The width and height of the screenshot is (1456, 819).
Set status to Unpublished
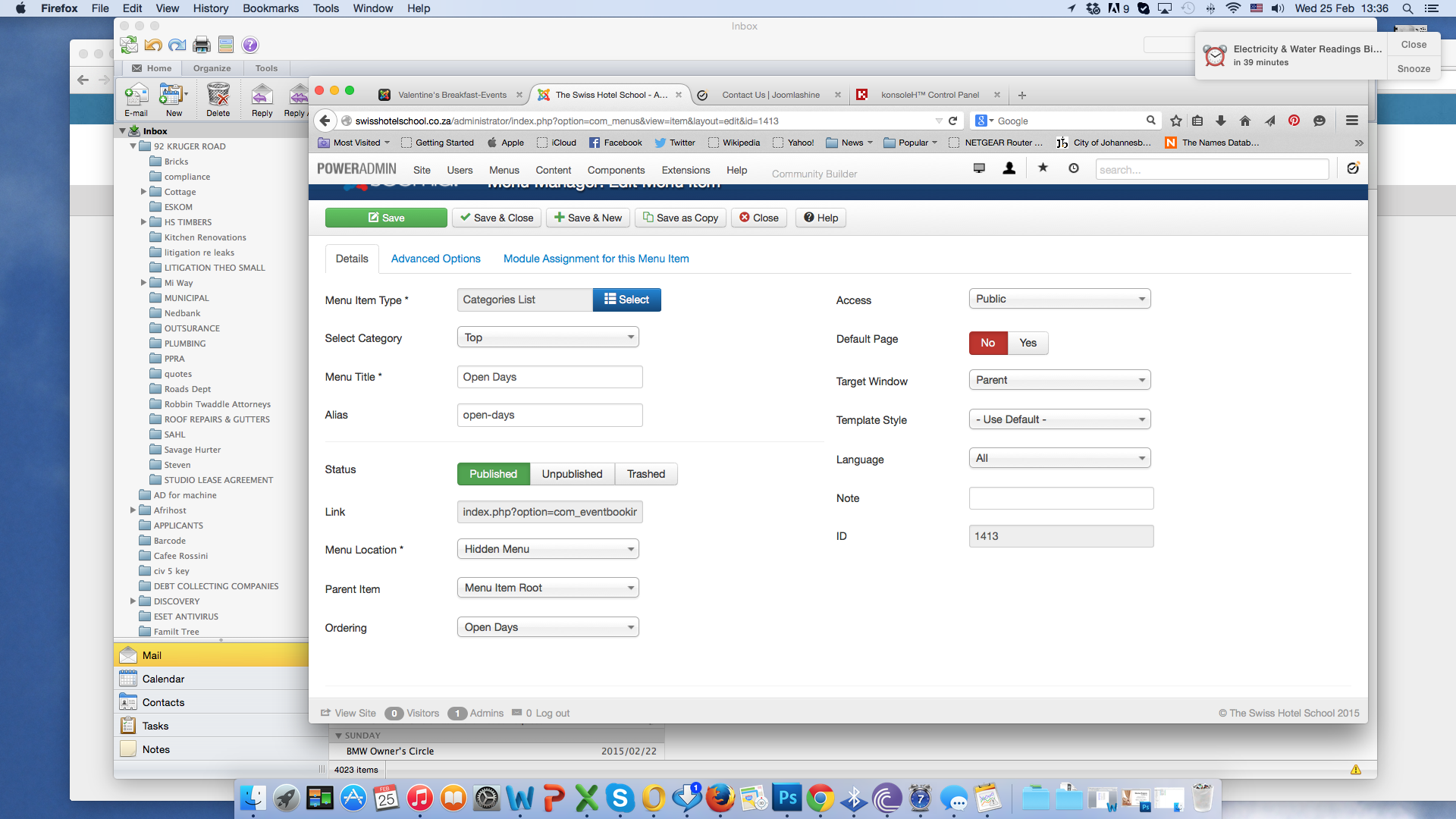tap(572, 474)
